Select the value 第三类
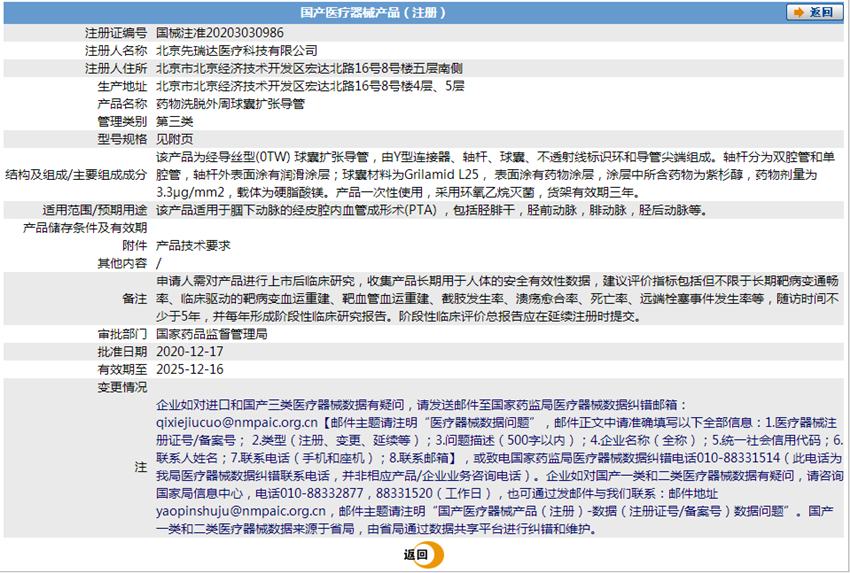This screenshot has width=850, height=573. [x=175, y=121]
